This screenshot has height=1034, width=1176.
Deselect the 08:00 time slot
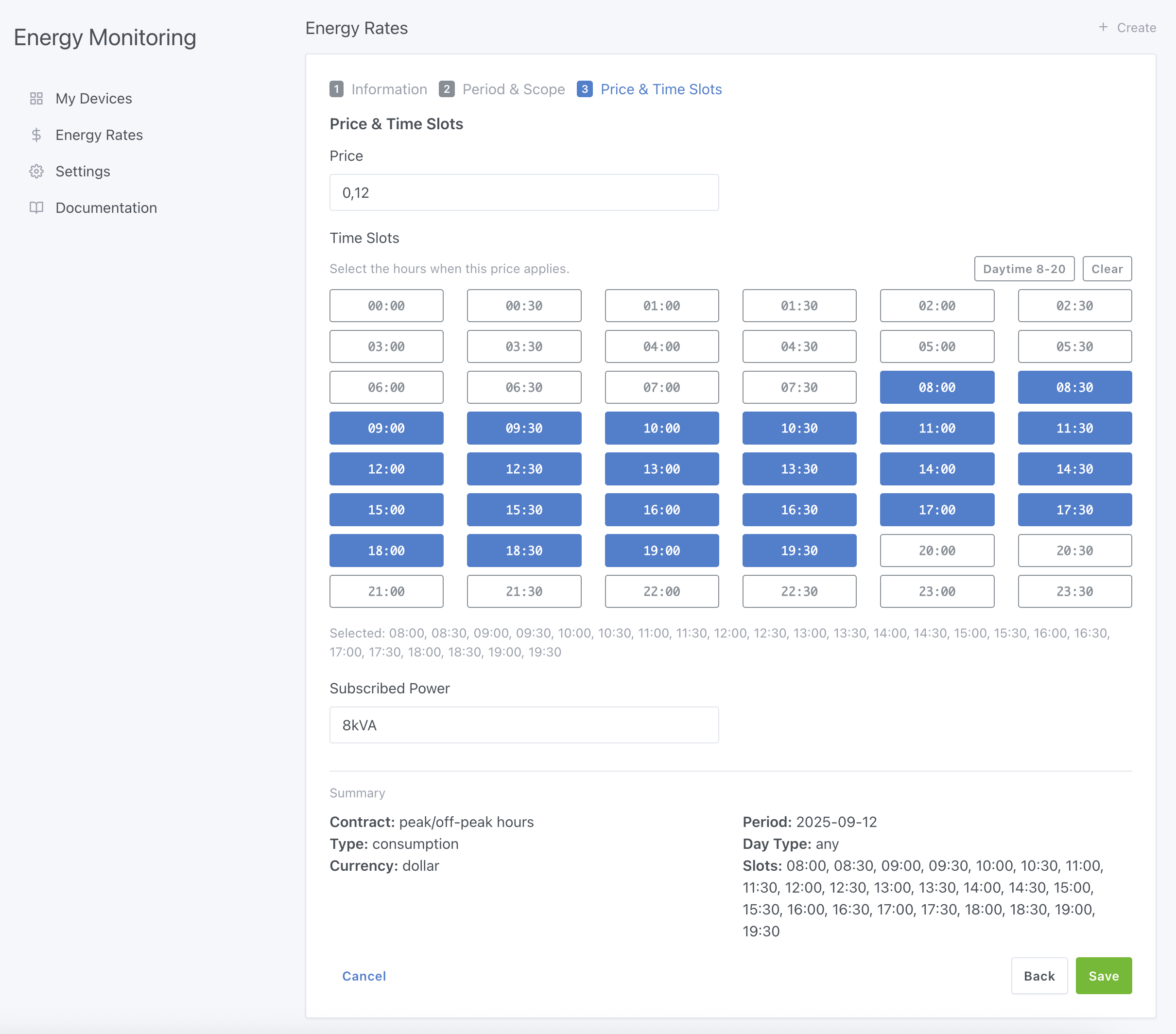coord(936,387)
